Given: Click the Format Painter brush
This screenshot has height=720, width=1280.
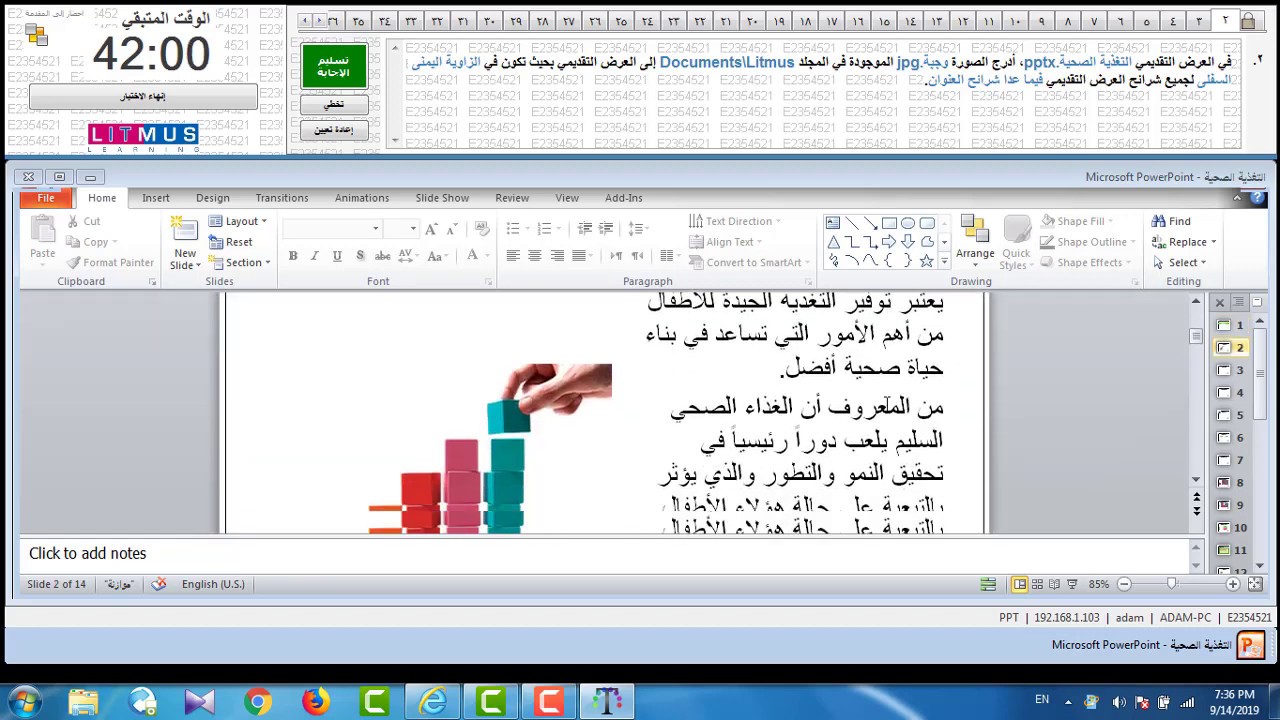Looking at the screenshot, I should pyautogui.click(x=110, y=263).
